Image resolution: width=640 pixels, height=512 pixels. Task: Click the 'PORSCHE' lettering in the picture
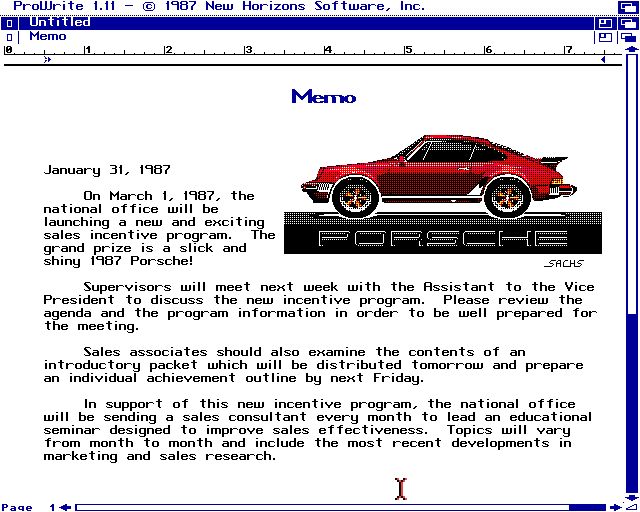pyautogui.click(x=443, y=238)
